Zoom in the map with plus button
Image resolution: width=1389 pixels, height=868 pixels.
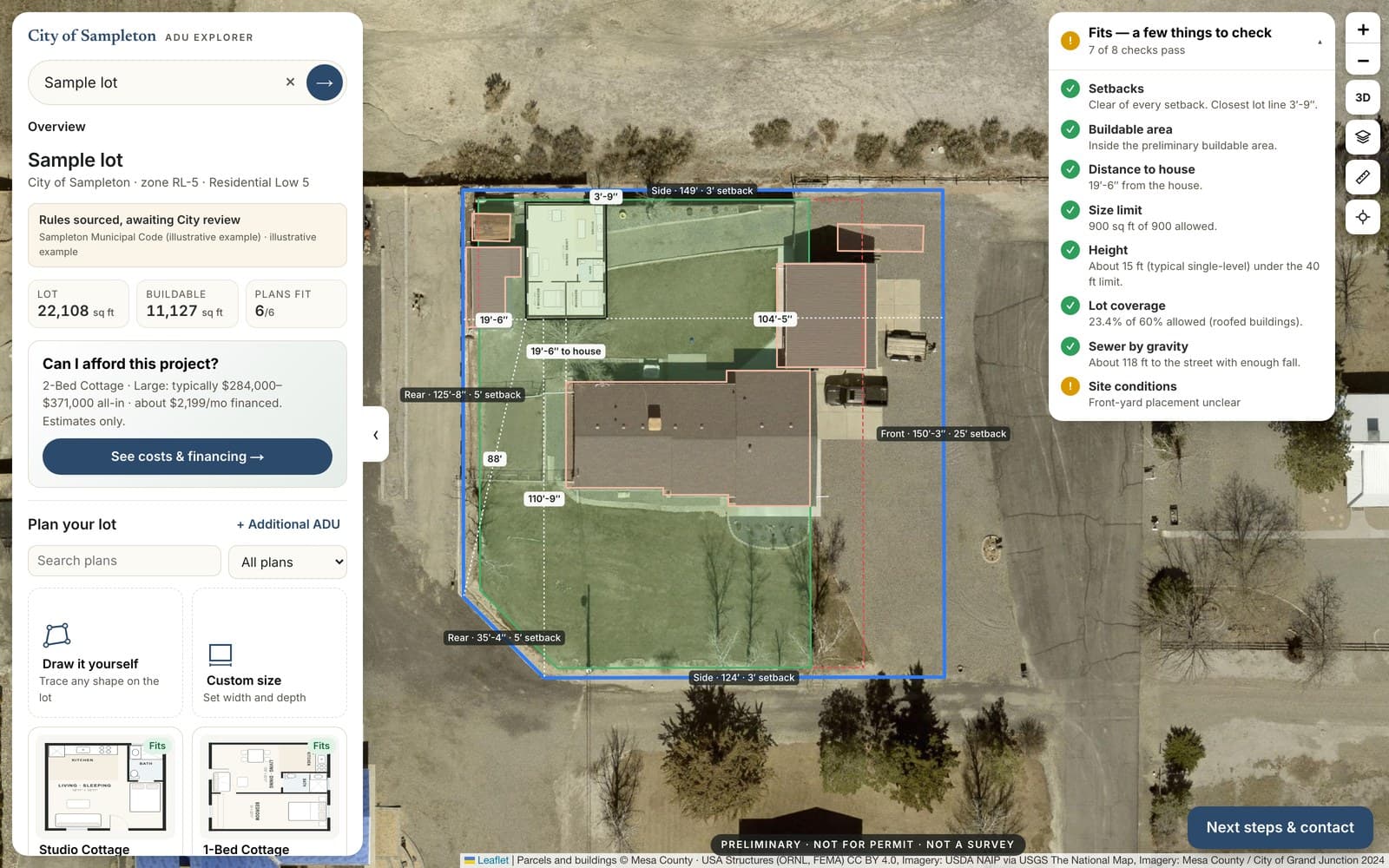[1363, 30]
